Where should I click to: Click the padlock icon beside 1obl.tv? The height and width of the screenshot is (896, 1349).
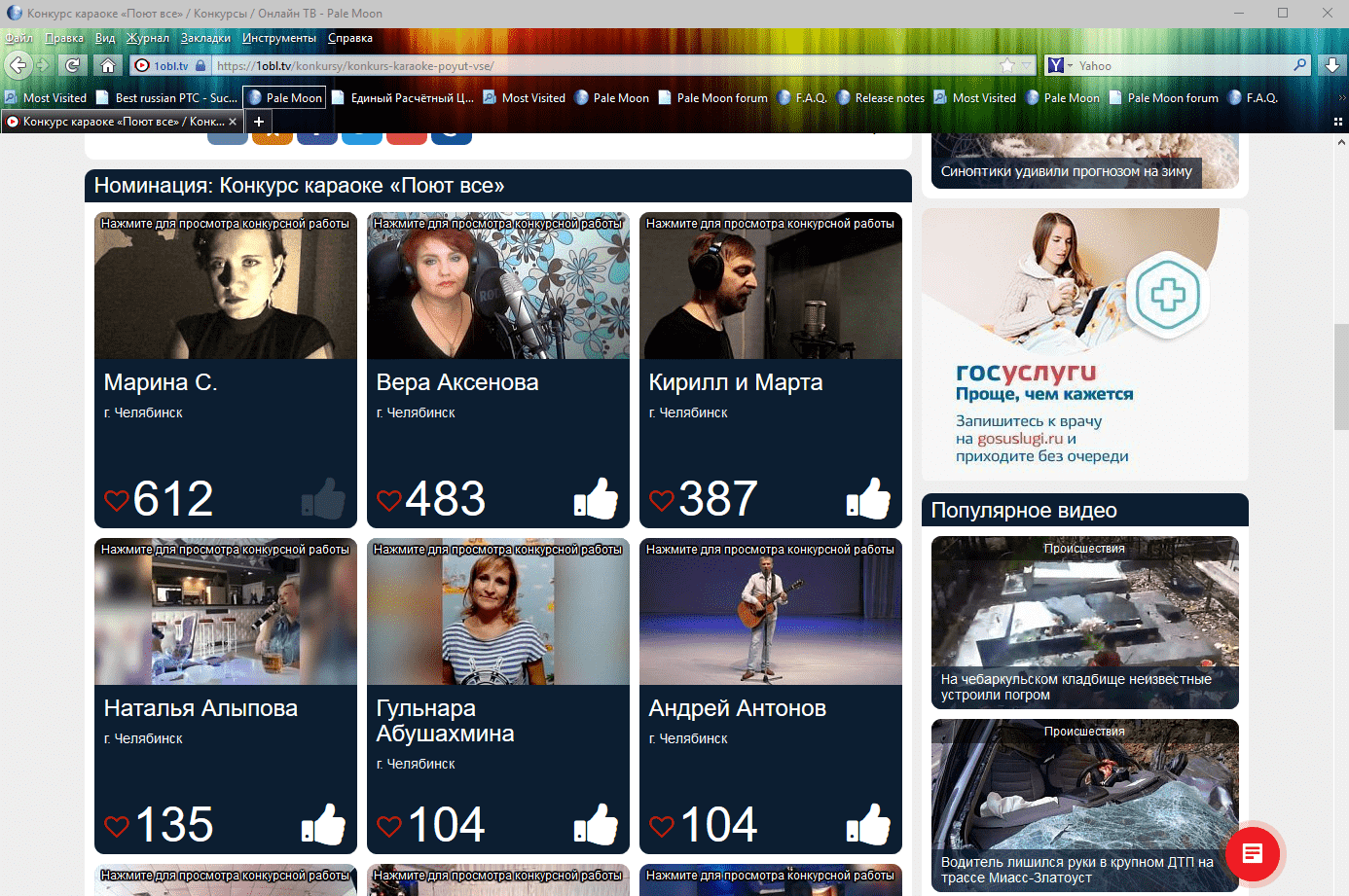(201, 65)
